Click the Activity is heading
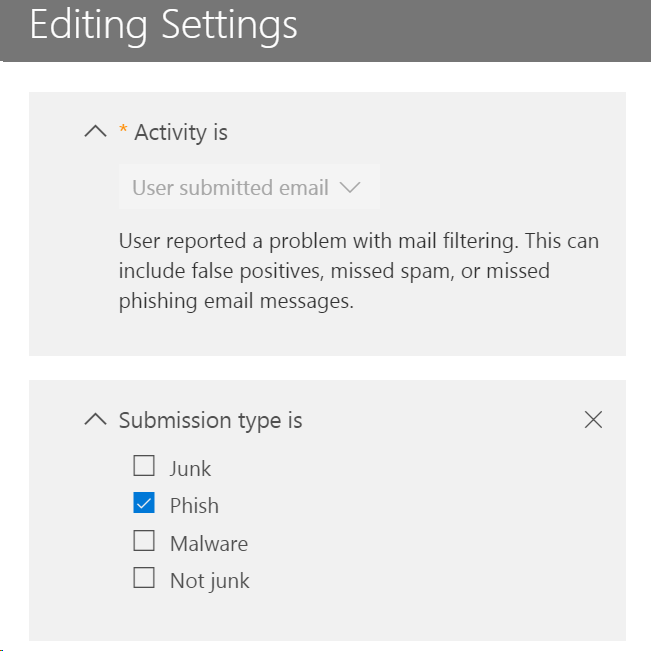 (181, 132)
